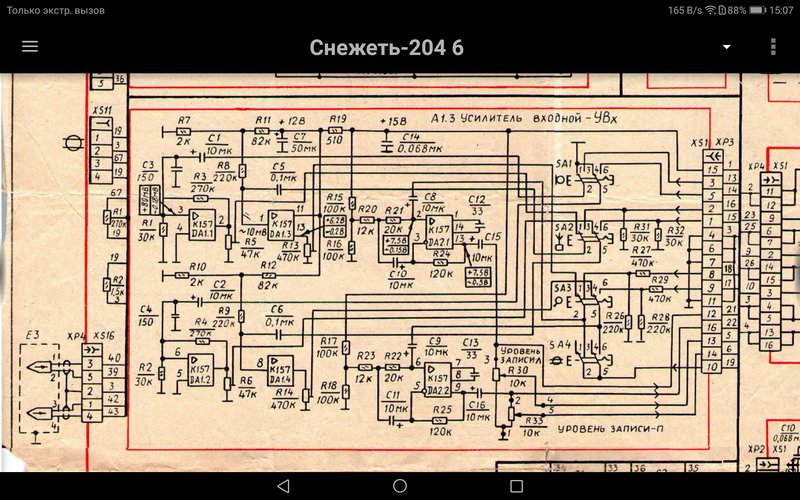Tap the R10 2к resistor label
The width and height of the screenshot is (800, 500).
[x=196, y=276]
